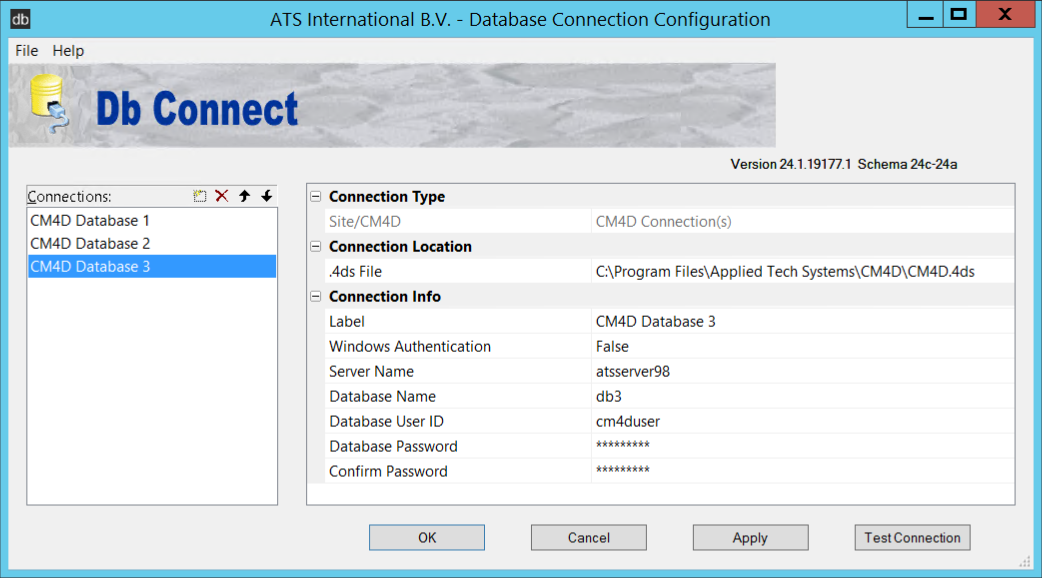Click the Label property name

[347, 322]
